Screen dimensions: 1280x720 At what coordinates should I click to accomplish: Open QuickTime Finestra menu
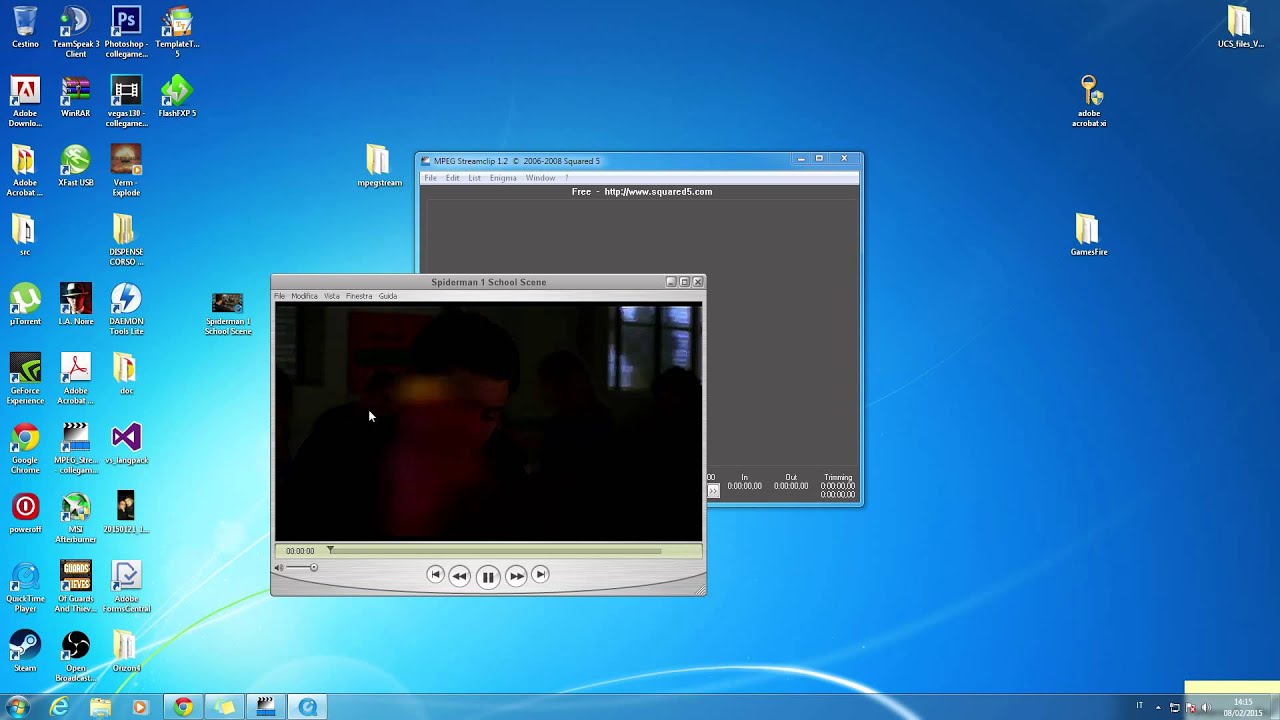tap(359, 296)
